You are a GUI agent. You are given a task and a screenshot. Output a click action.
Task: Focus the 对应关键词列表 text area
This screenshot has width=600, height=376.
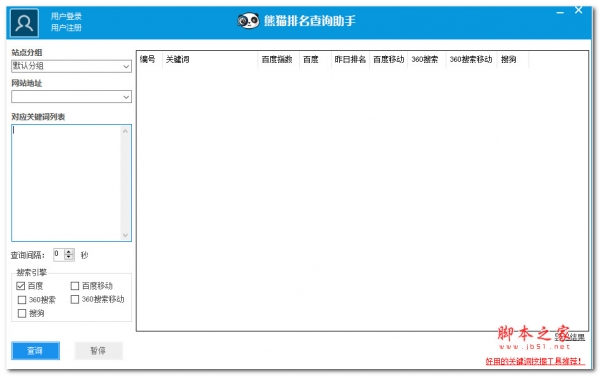pyautogui.click(x=66, y=183)
